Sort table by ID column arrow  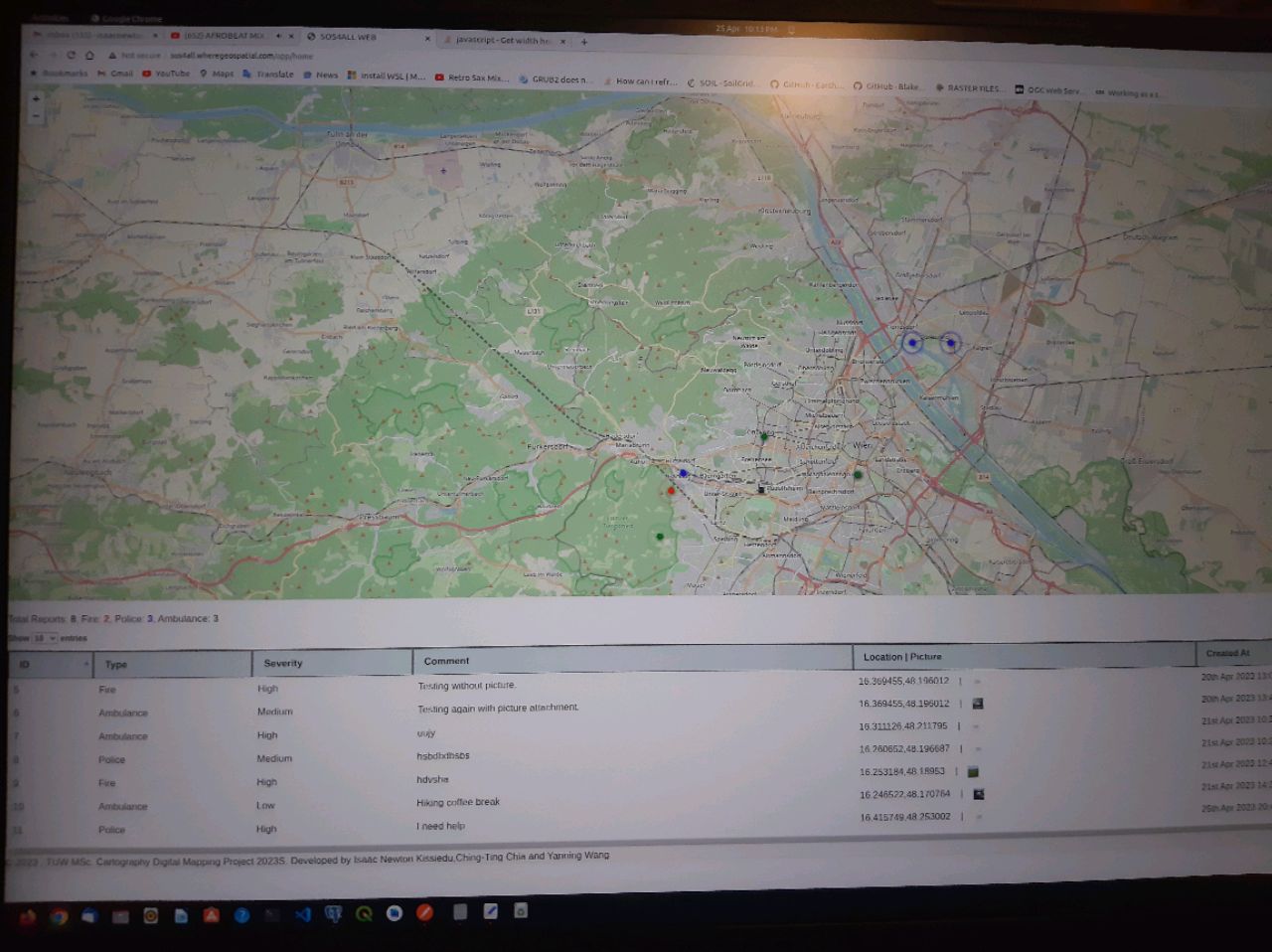coord(85,664)
